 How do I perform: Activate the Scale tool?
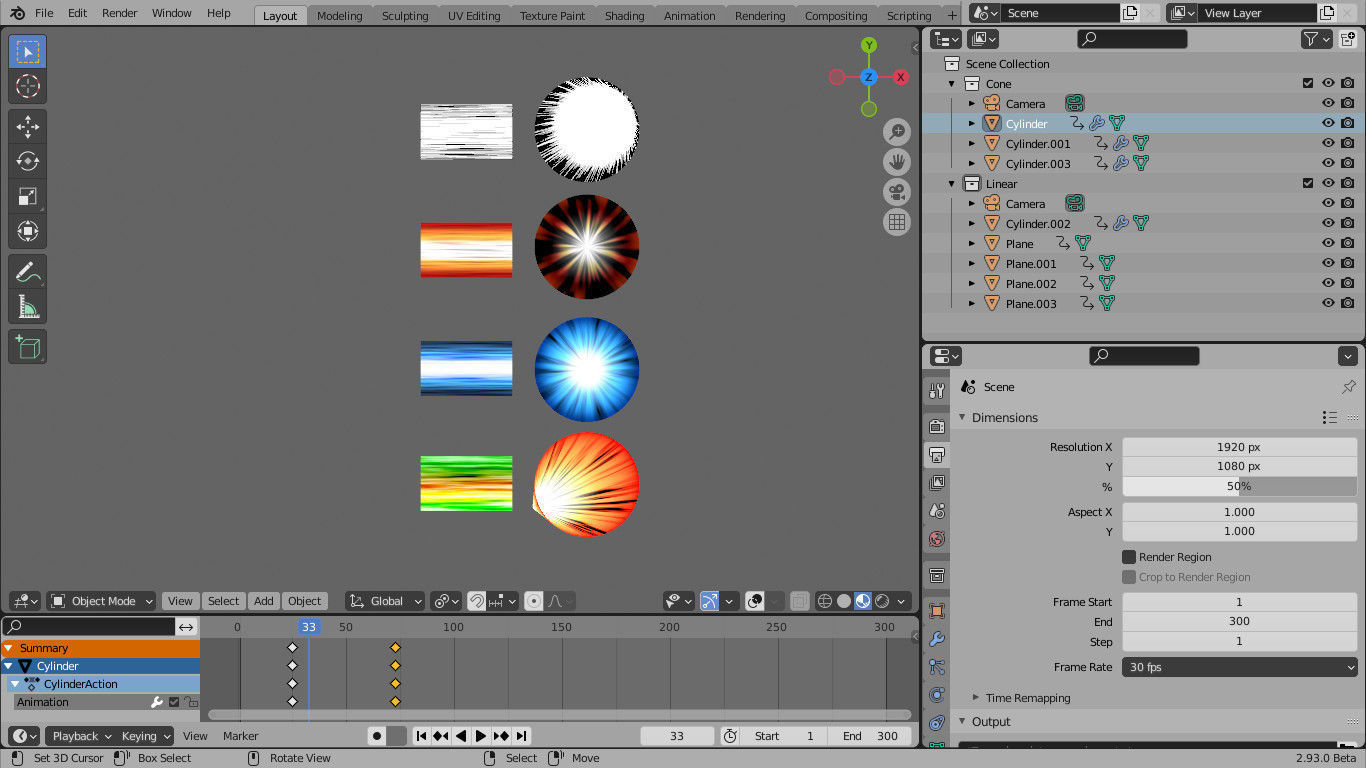click(28, 197)
